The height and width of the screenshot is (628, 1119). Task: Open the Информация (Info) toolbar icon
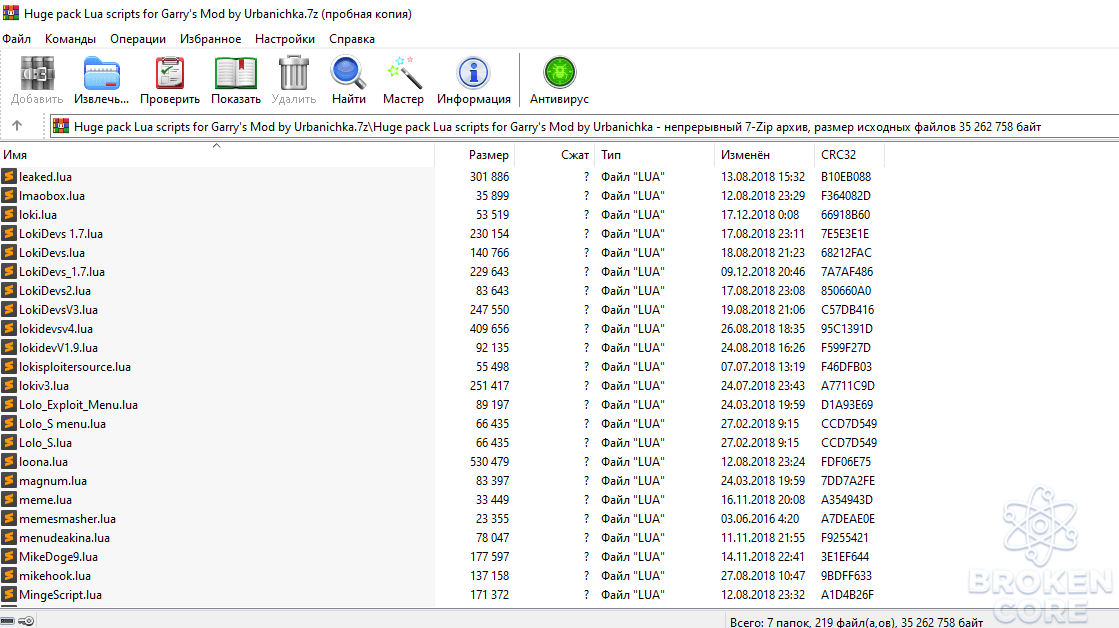point(473,74)
